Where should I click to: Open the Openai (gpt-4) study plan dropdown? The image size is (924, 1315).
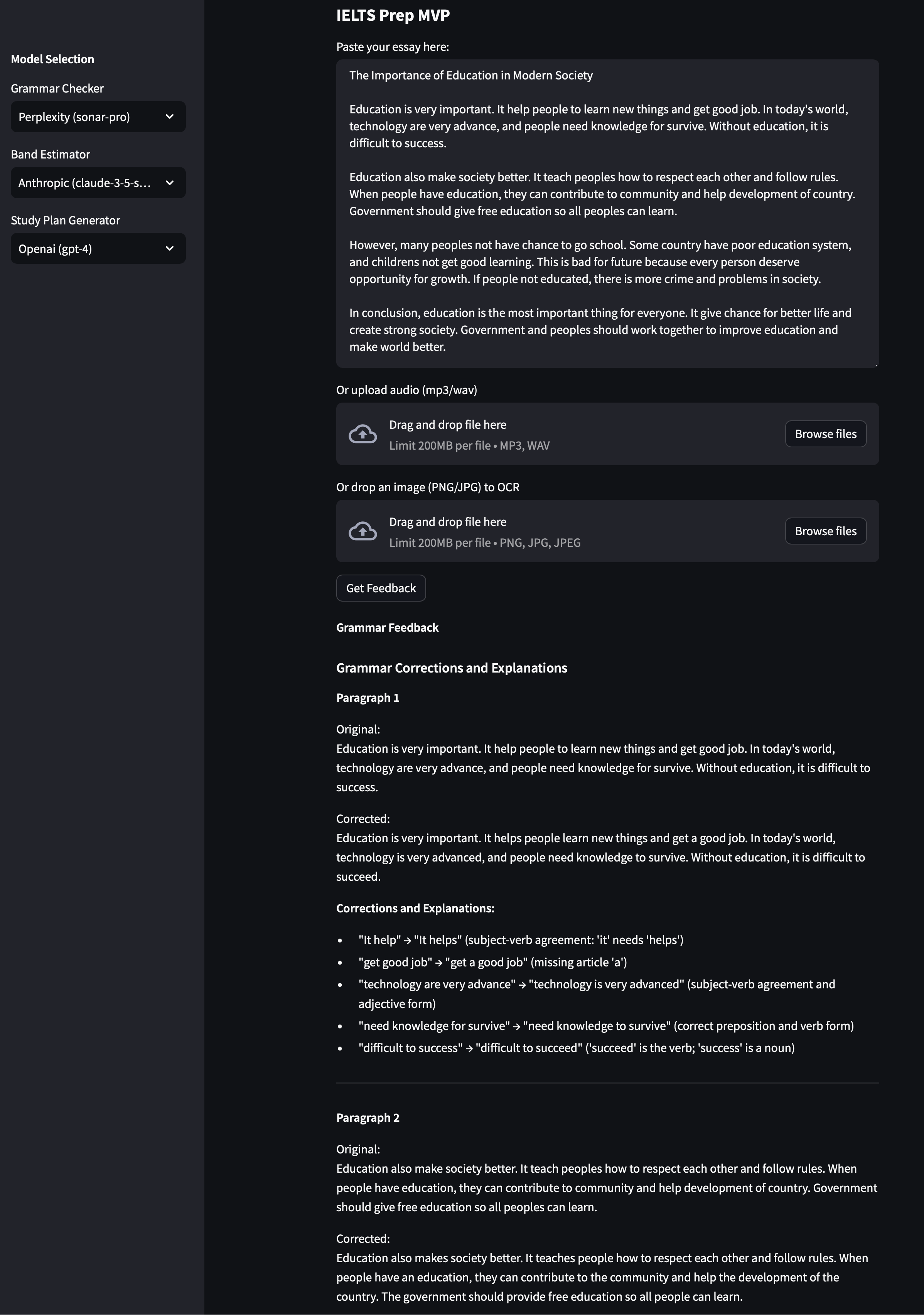coord(86,249)
